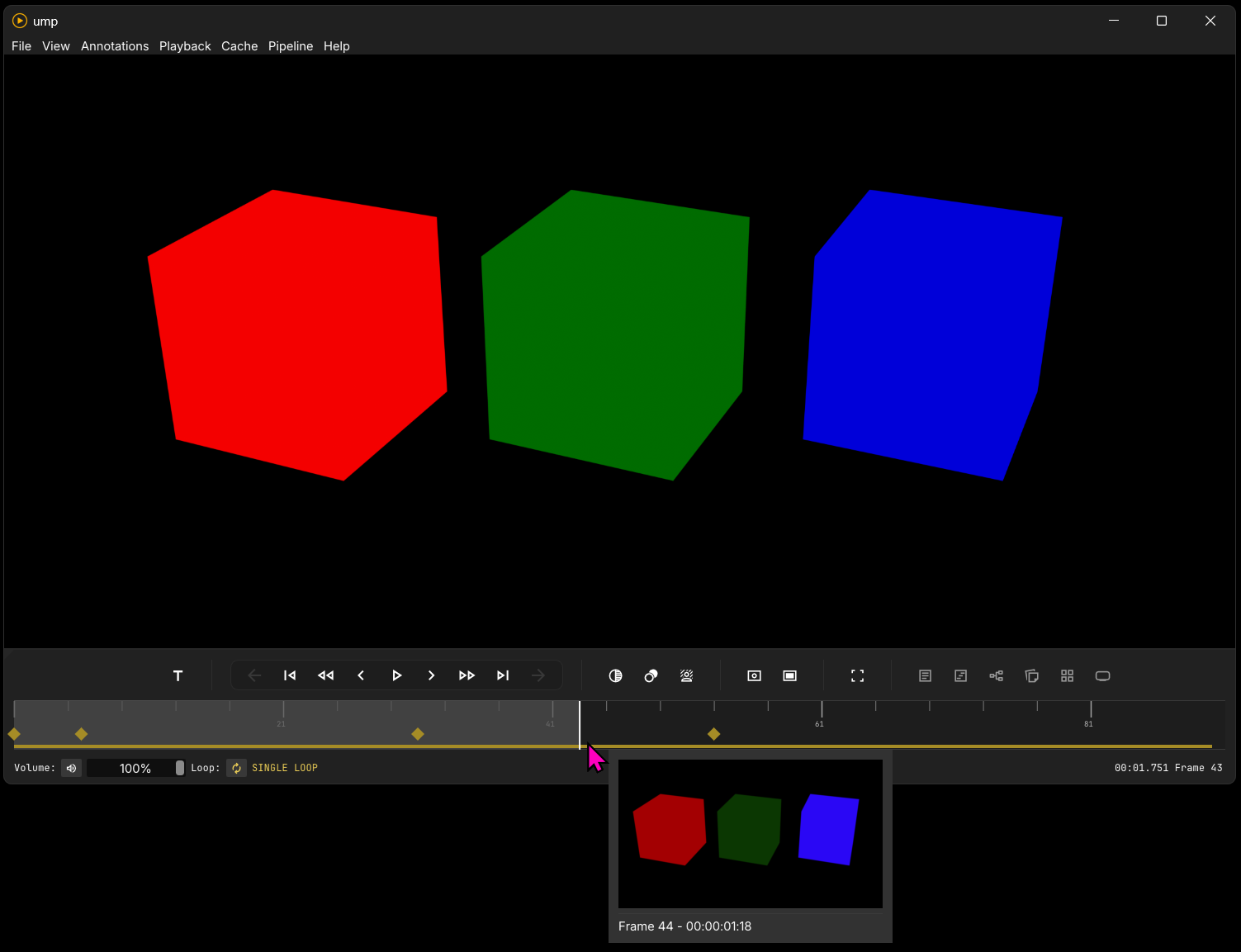Open the Annotations menu
This screenshot has width=1241, height=952.
point(115,46)
